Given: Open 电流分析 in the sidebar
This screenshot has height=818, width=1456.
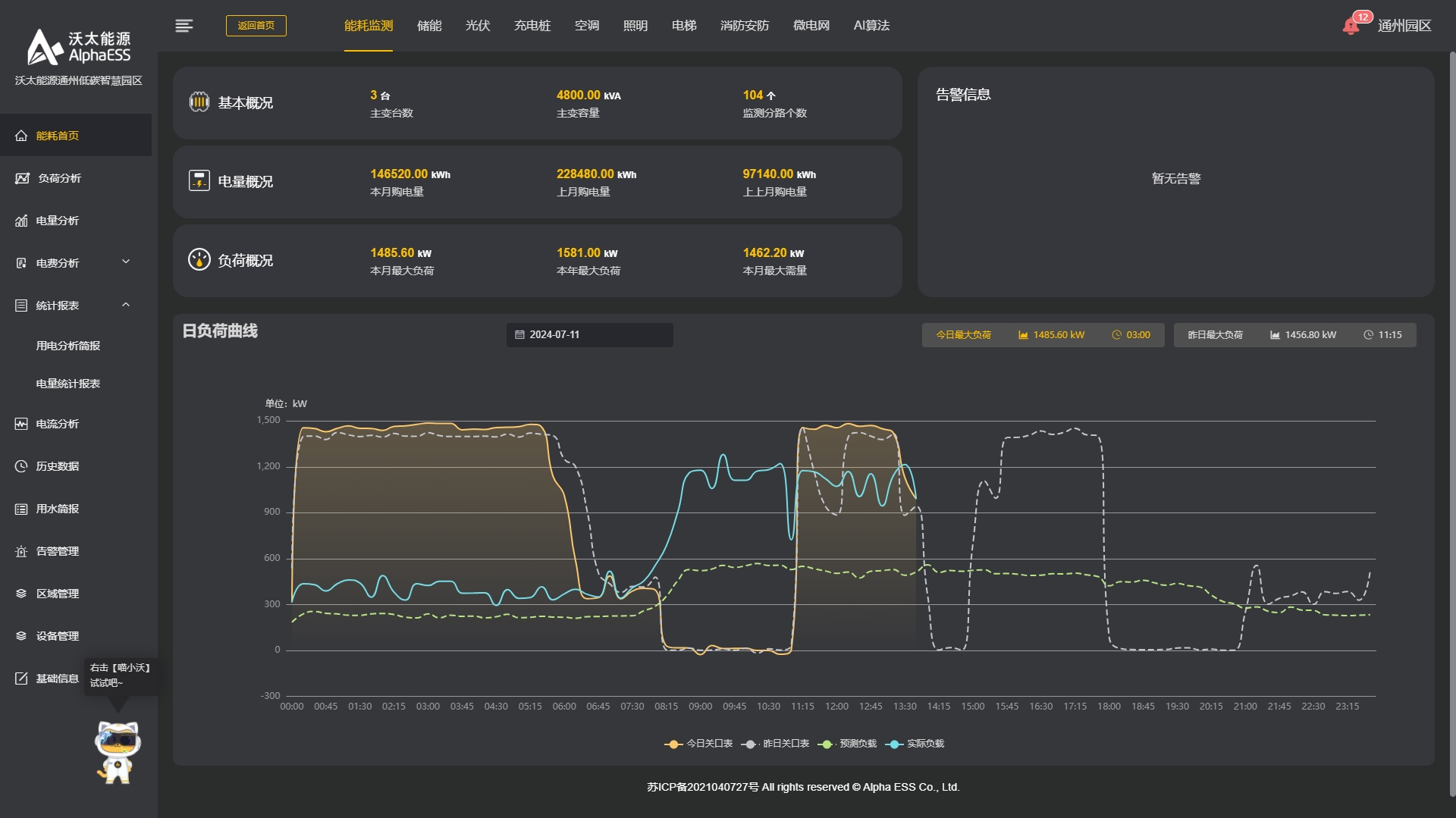Looking at the screenshot, I should click(x=57, y=424).
